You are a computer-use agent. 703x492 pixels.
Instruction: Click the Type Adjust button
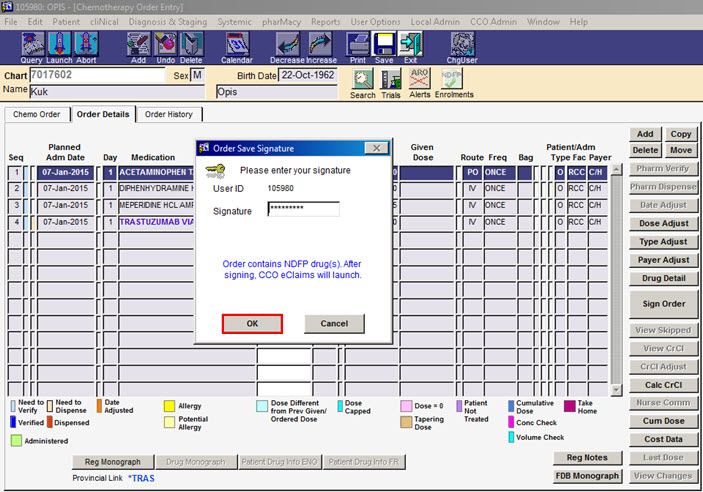(664, 242)
